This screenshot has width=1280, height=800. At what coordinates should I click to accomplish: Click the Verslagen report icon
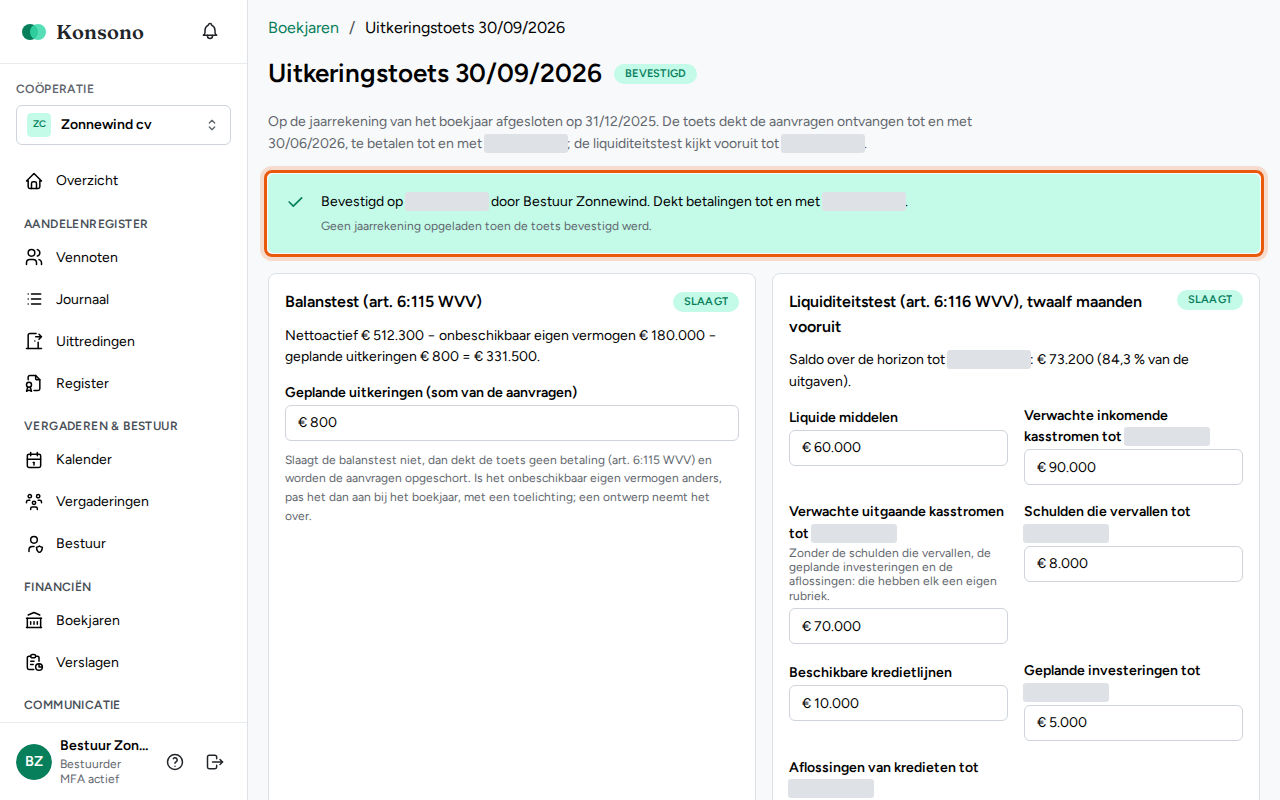click(x=34, y=663)
